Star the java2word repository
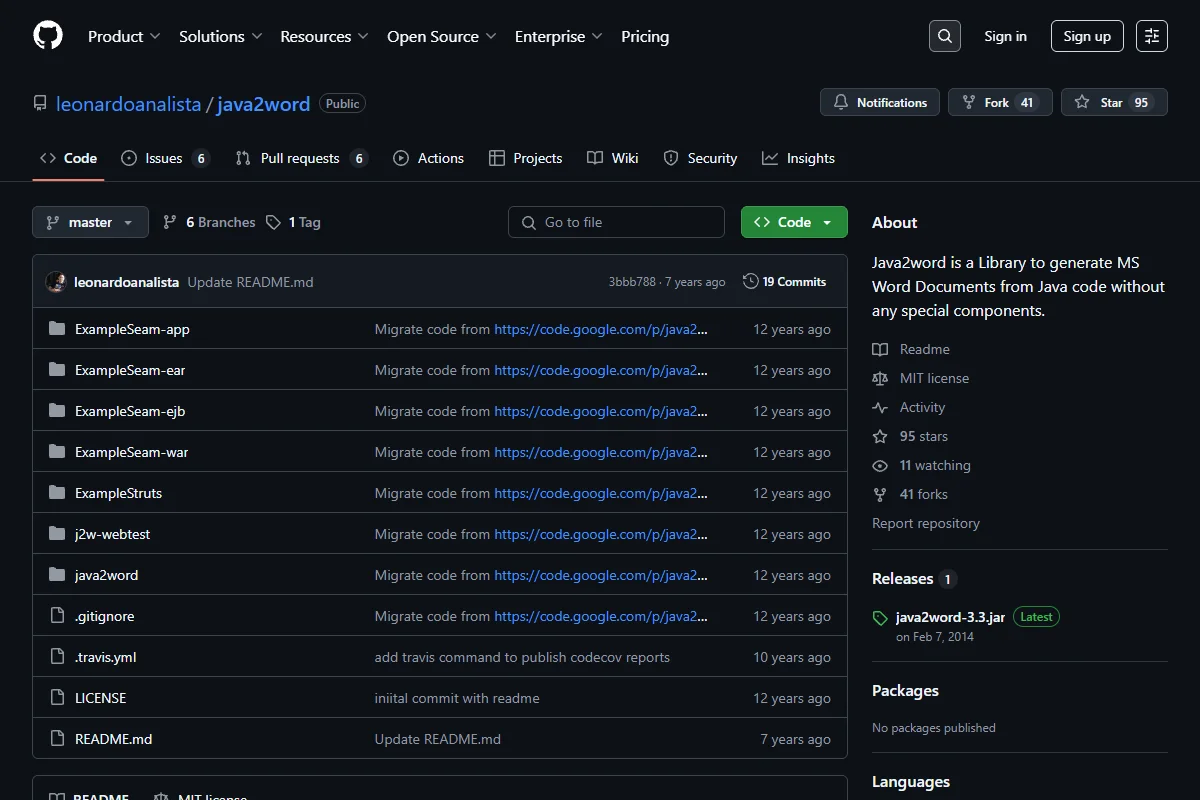1200x800 pixels. click(x=1114, y=102)
